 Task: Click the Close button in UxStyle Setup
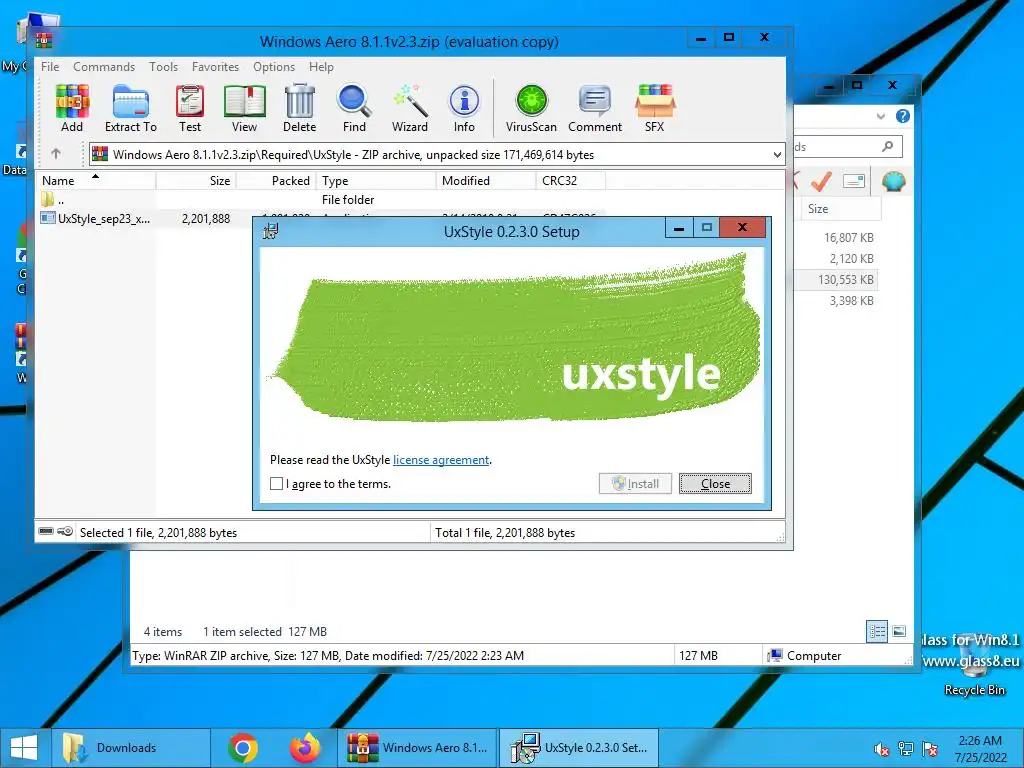pos(715,483)
